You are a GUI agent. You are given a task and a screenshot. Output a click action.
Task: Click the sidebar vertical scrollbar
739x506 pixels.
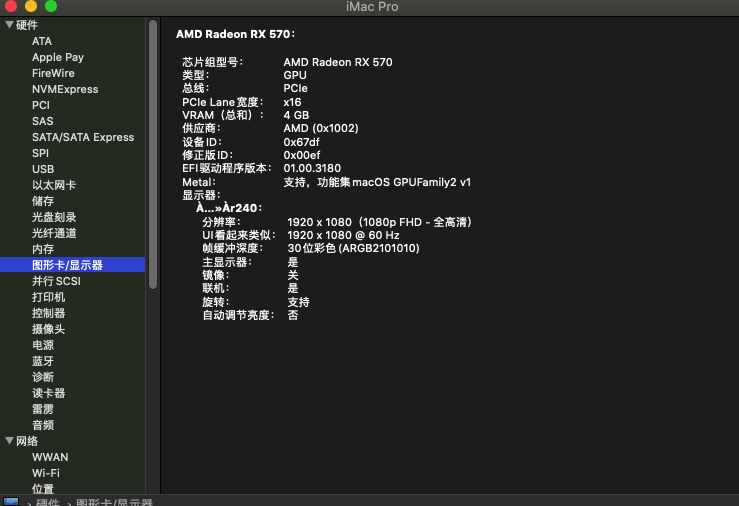tap(153, 154)
